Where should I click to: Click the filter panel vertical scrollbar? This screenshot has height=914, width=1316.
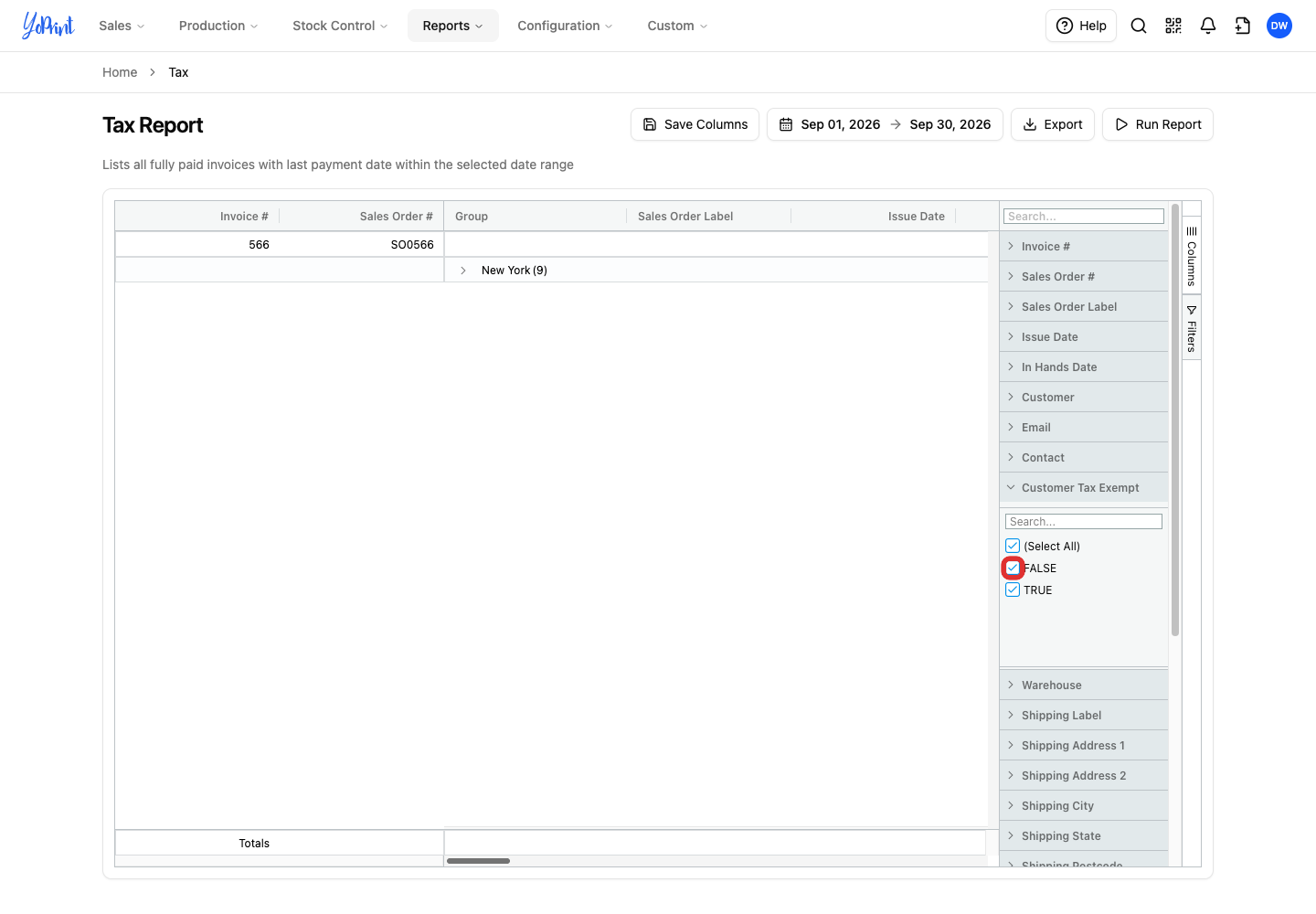(x=1175, y=420)
